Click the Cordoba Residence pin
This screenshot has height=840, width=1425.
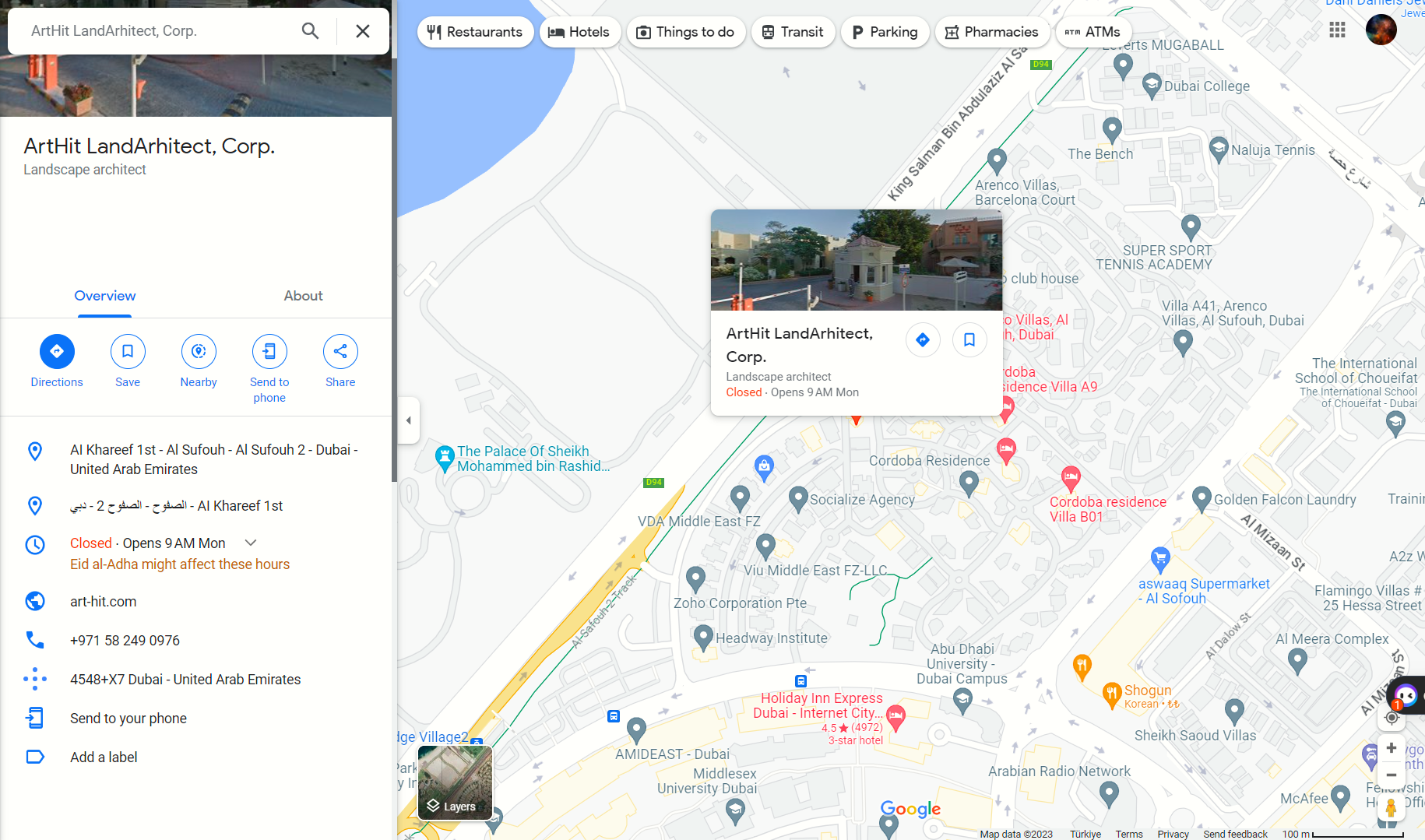[x=969, y=484]
